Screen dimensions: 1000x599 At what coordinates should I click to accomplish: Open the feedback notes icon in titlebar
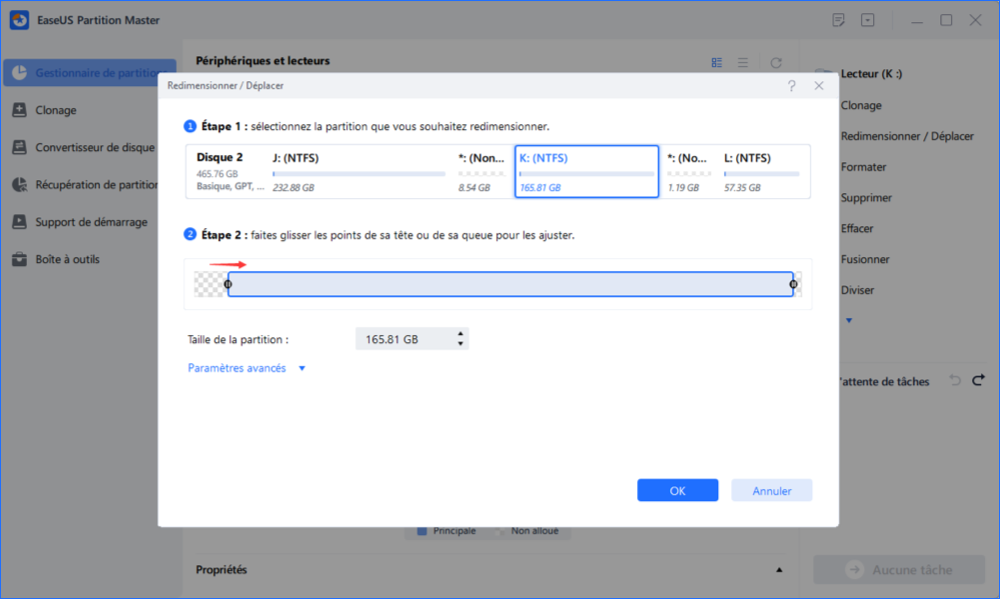[x=838, y=19]
